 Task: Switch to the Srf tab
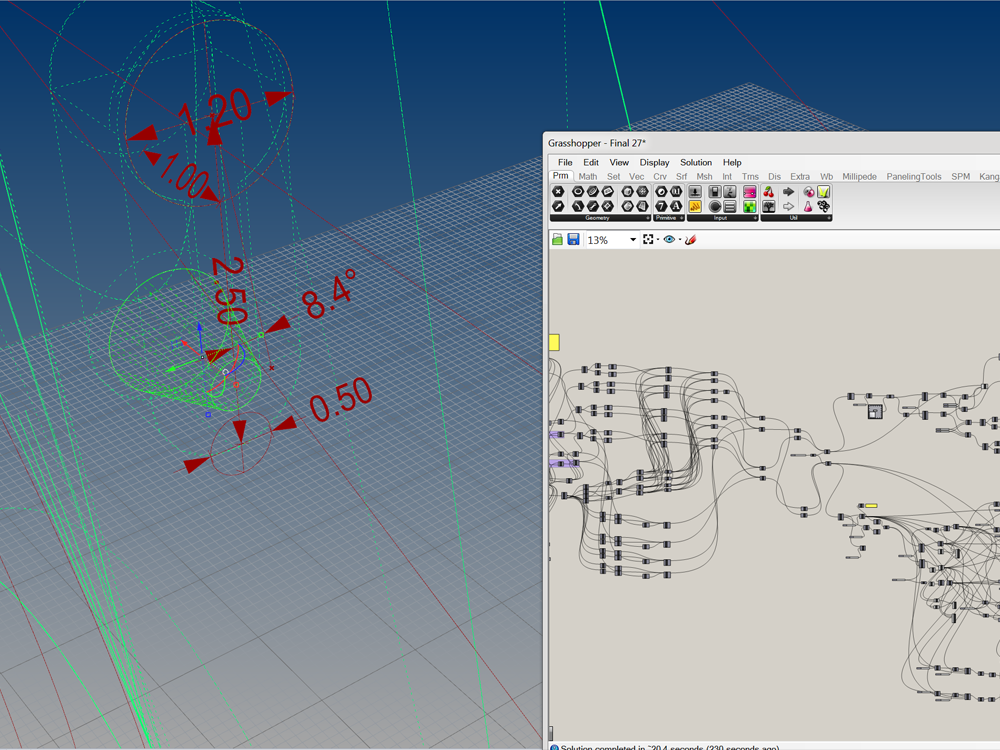(x=682, y=177)
